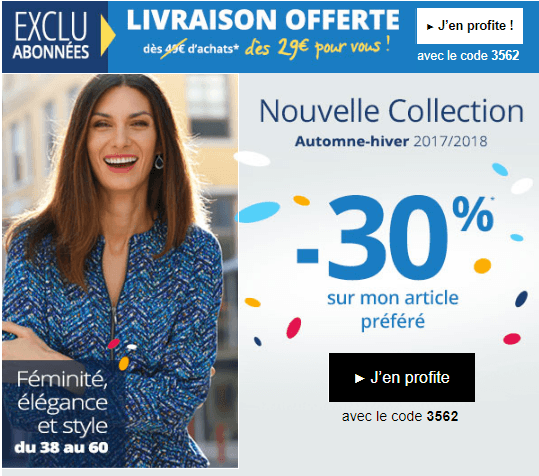Click the play triangle in black button
This screenshot has width=539, height=476.
[359, 378]
